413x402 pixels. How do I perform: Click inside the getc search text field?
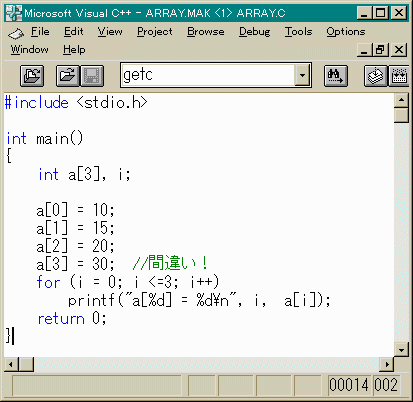208,75
